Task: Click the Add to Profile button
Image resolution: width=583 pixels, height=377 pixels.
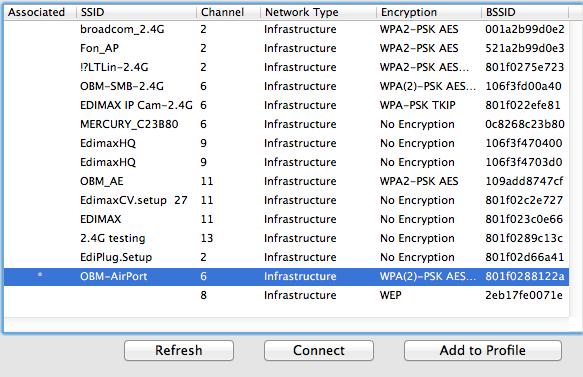Action: point(483,350)
